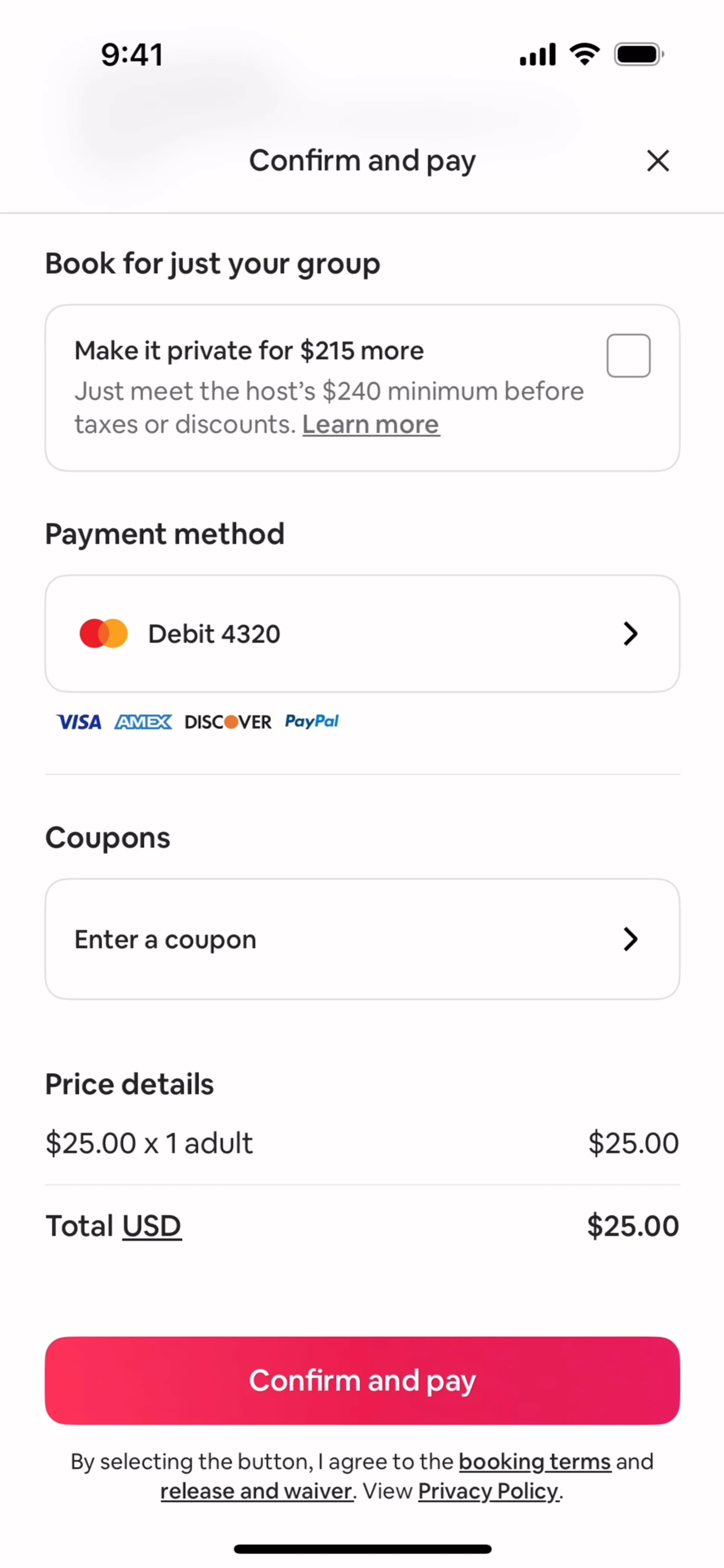
Task: Expand payment method chevron arrow
Action: (630, 634)
